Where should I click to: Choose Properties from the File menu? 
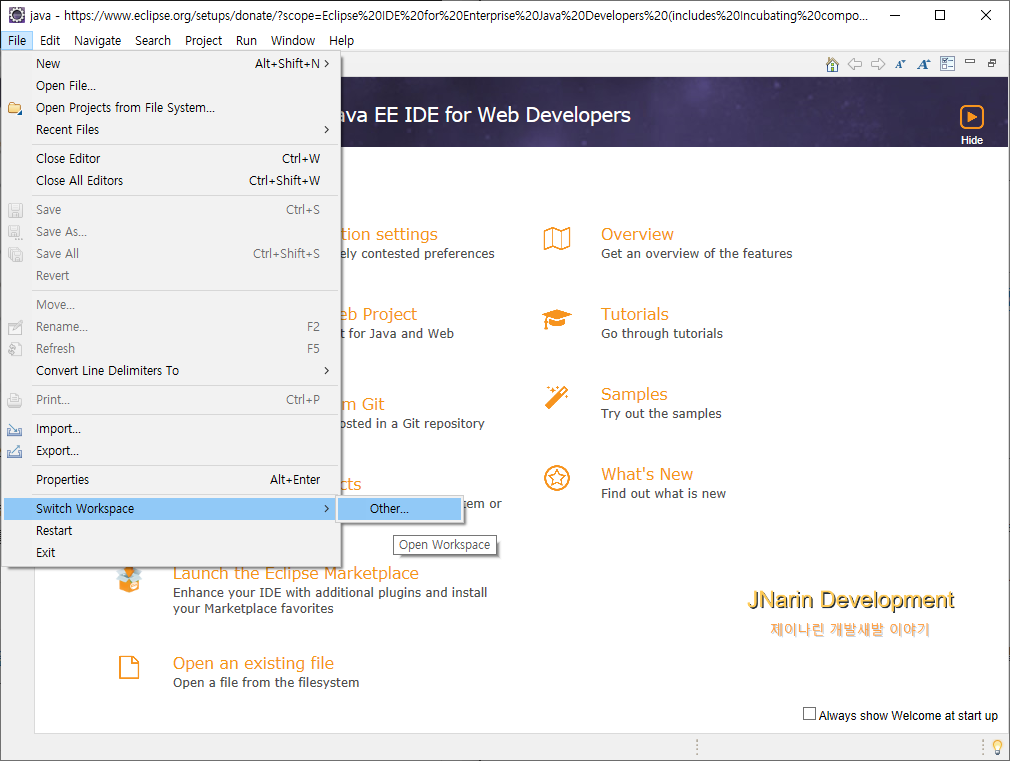pos(172,479)
